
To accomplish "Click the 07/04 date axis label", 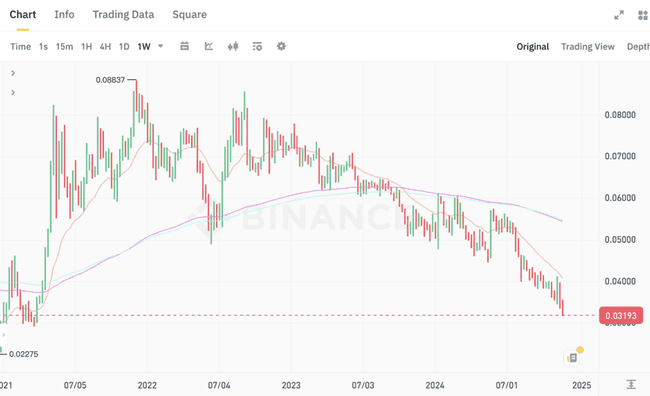I will pyautogui.click(x=219, y=385).
